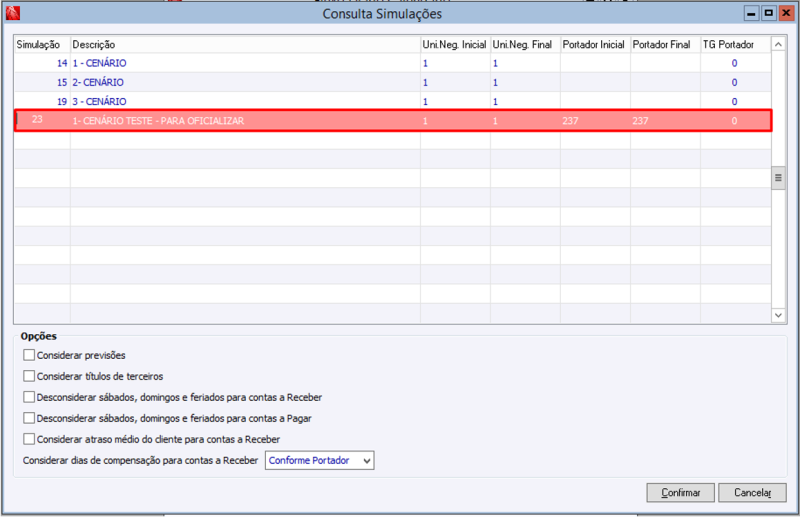Click the Portador Inicial column header

click(595, 44)
